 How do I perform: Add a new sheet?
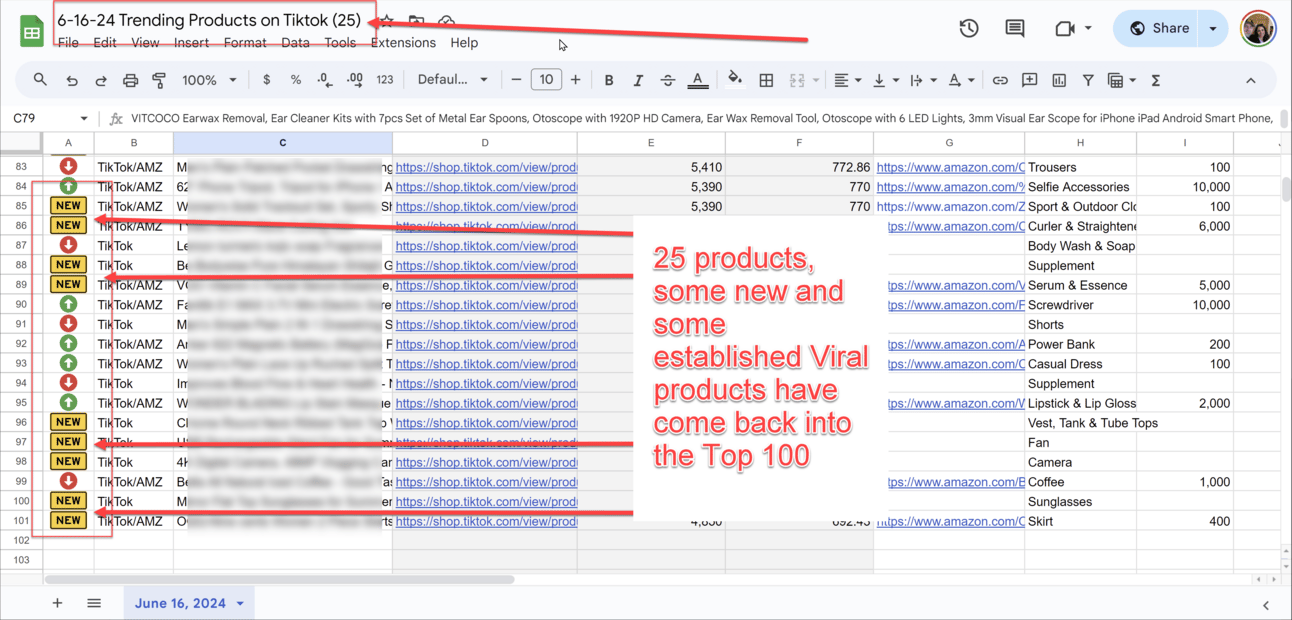57,603
